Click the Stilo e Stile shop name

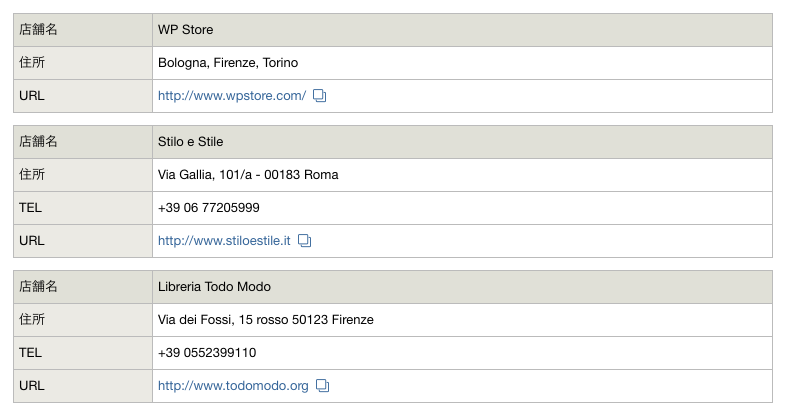point(190,142)
